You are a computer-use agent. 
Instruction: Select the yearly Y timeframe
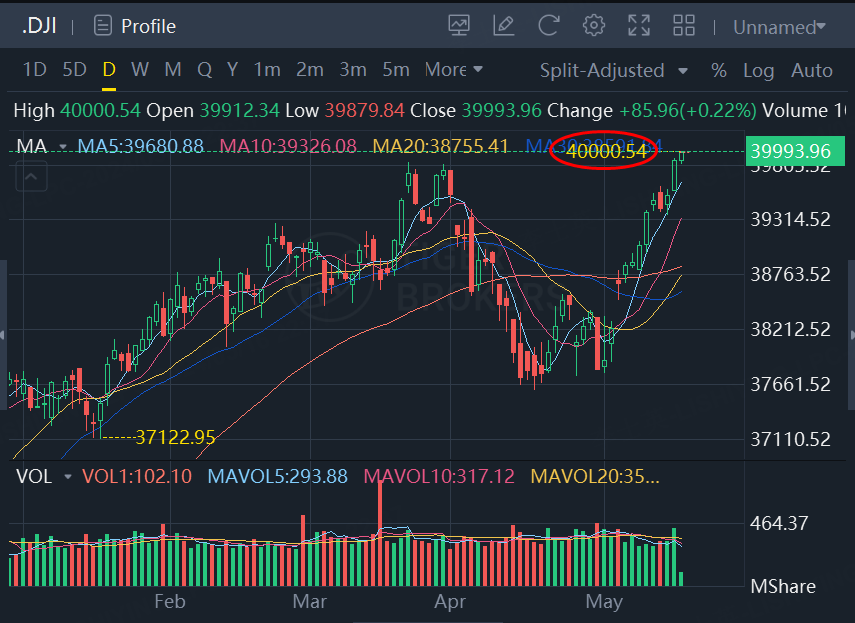232,70
